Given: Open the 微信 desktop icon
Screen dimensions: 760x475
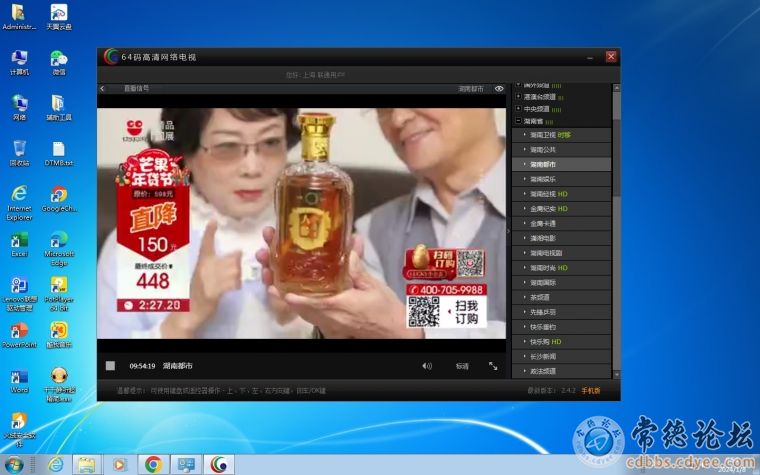Looking at the screenshot, I should 59,62.
